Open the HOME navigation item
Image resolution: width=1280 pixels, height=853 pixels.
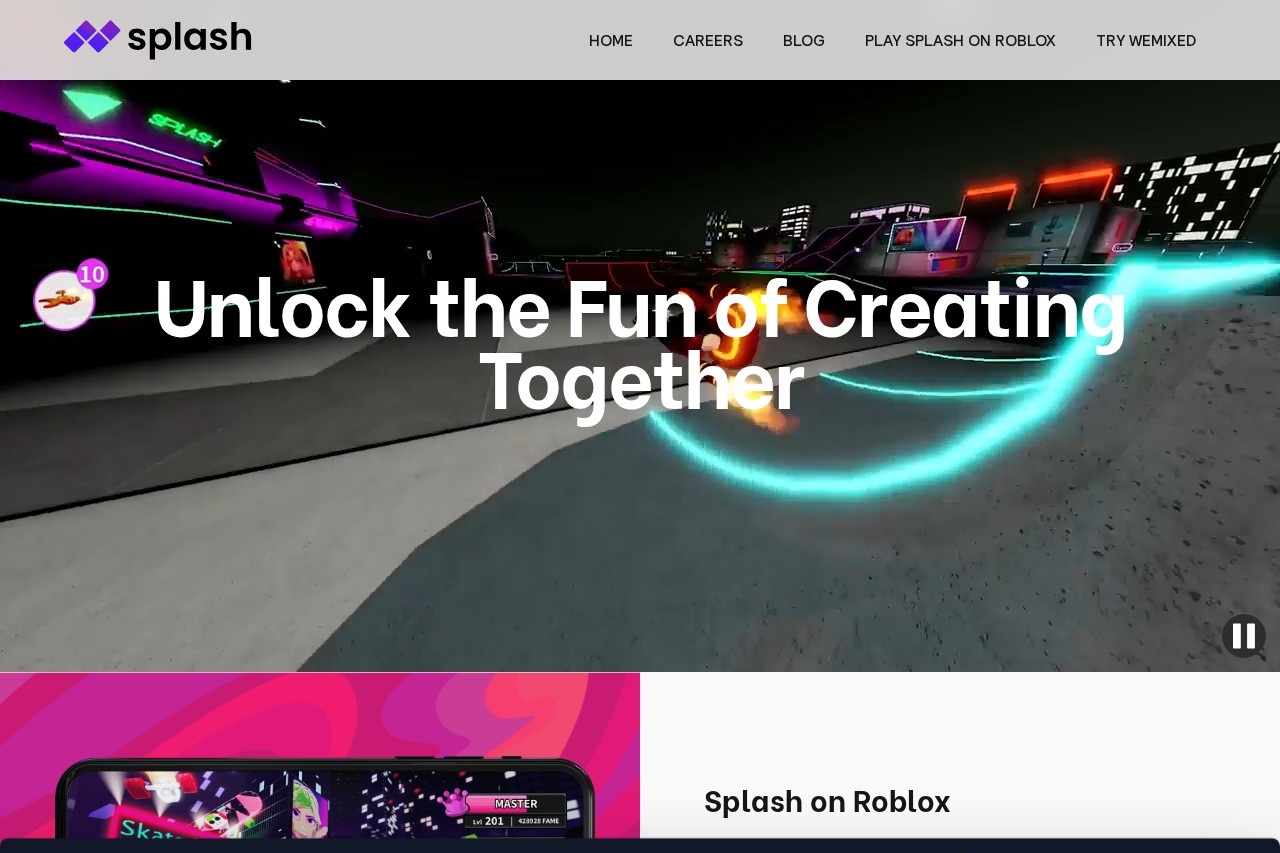(611, 40)
